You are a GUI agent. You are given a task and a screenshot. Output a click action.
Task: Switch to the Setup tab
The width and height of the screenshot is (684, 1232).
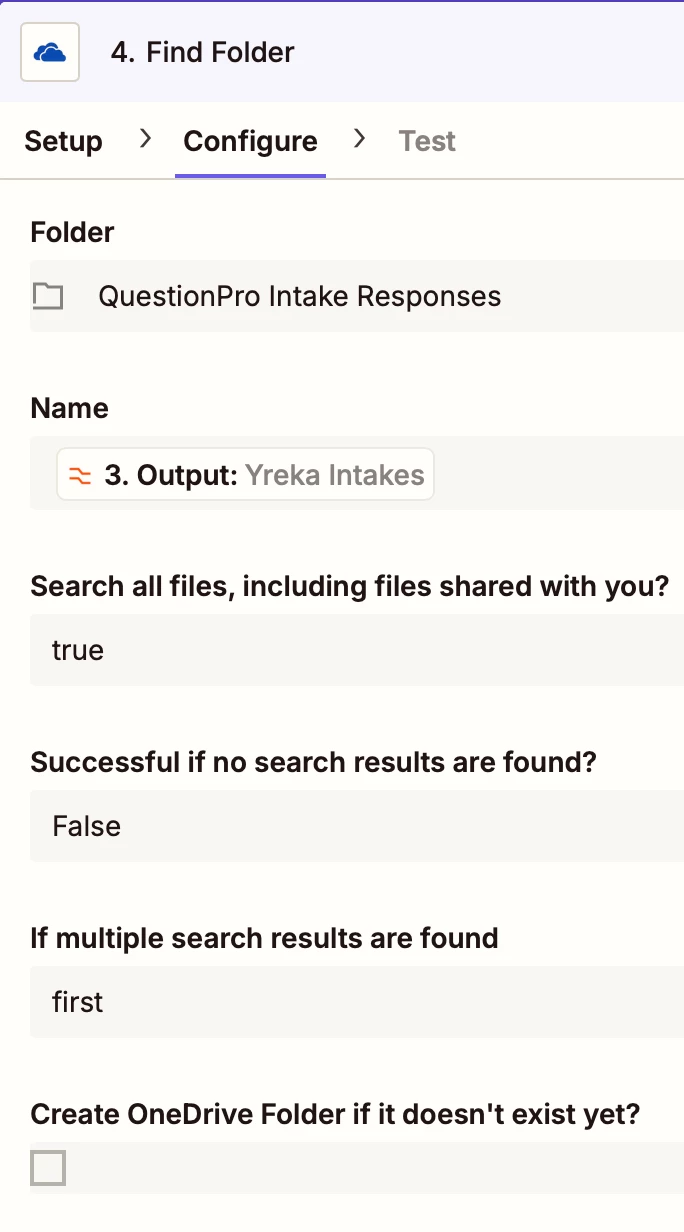click(63, 141)
